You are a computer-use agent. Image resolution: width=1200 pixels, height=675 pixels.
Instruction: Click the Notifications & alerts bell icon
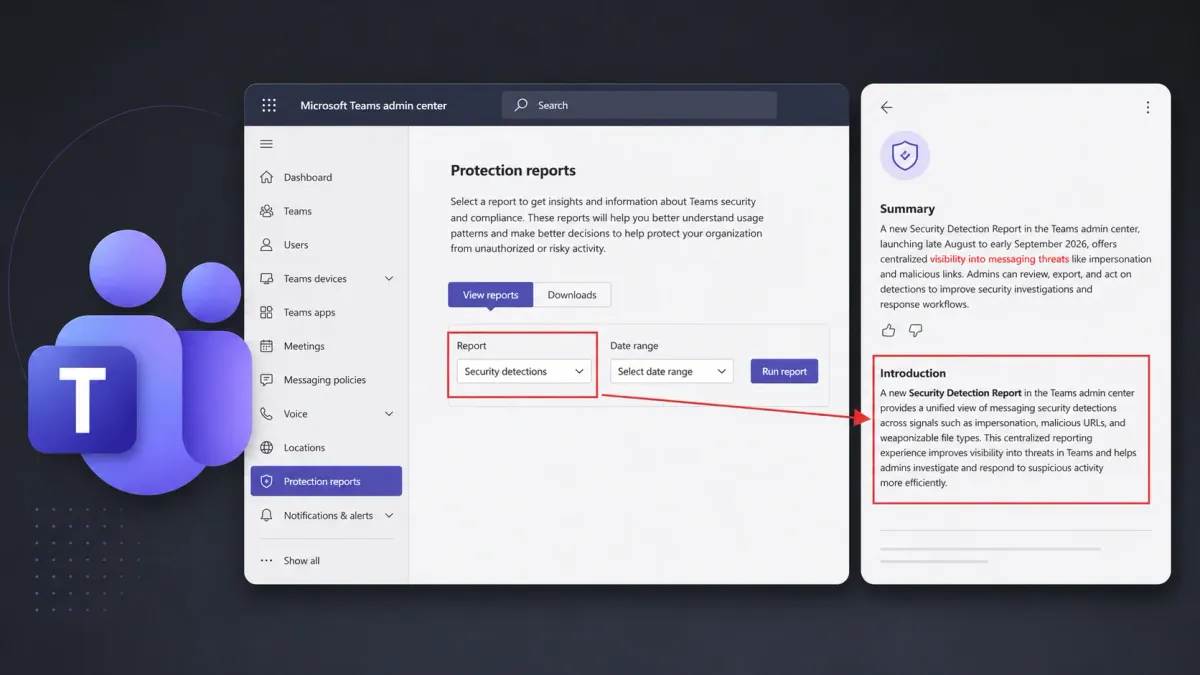click(266, 515)
